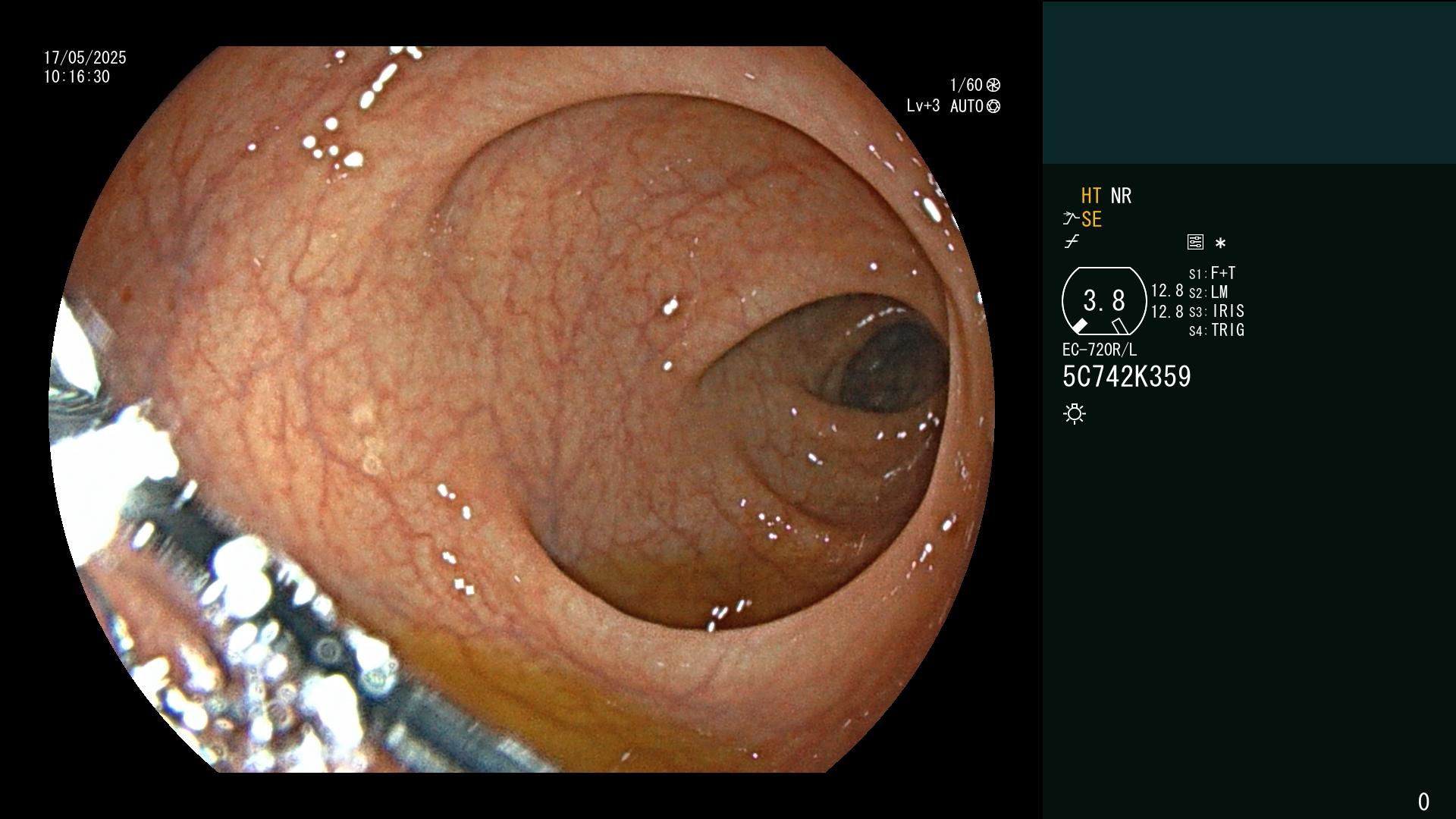The width and height of the screenshot is (1456, 819).
Task: Click the S3: IRIS switch assignment
Action: click(1217, 311)
